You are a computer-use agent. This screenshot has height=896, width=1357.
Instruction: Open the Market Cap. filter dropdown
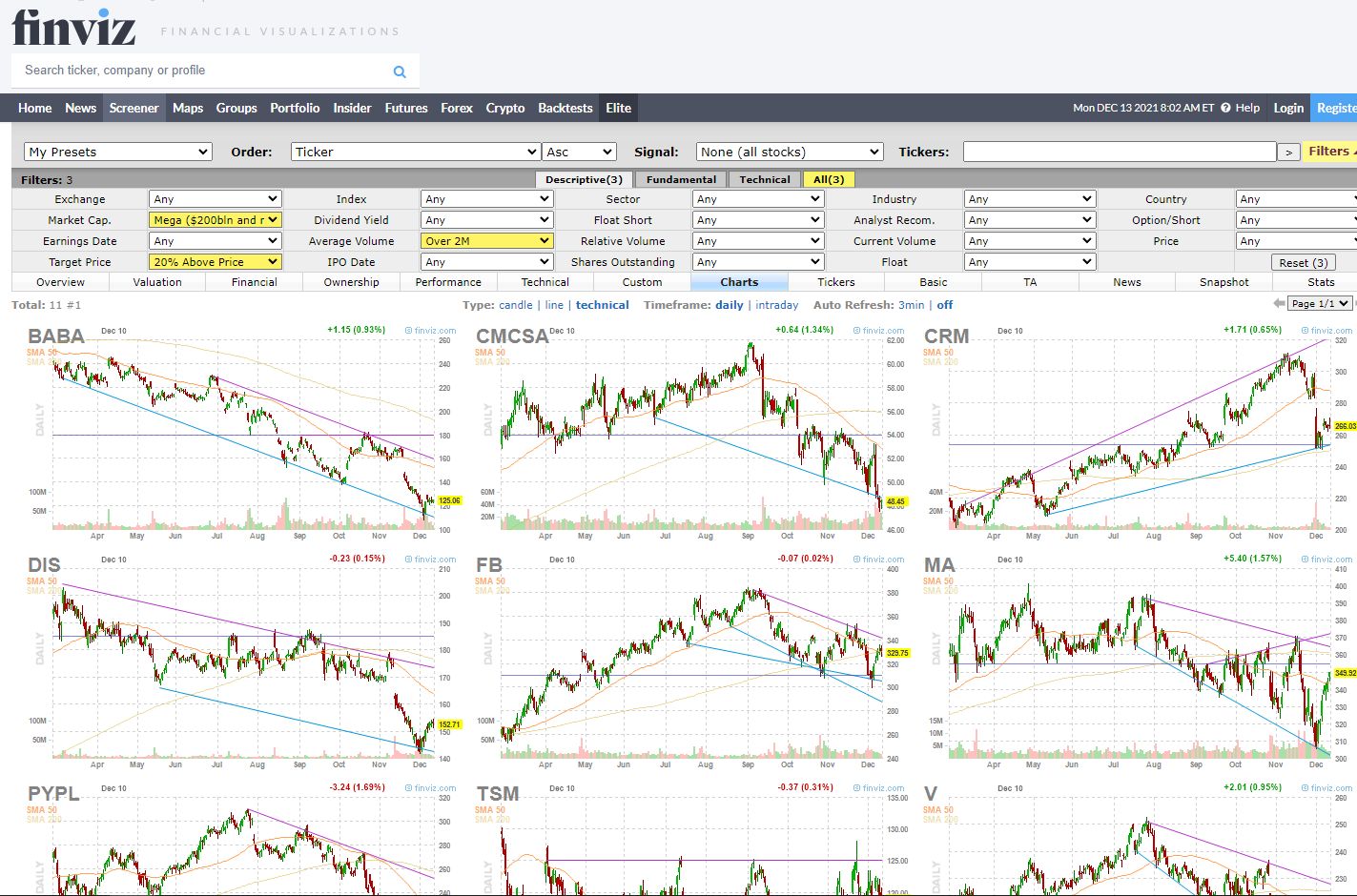[215, 220]
